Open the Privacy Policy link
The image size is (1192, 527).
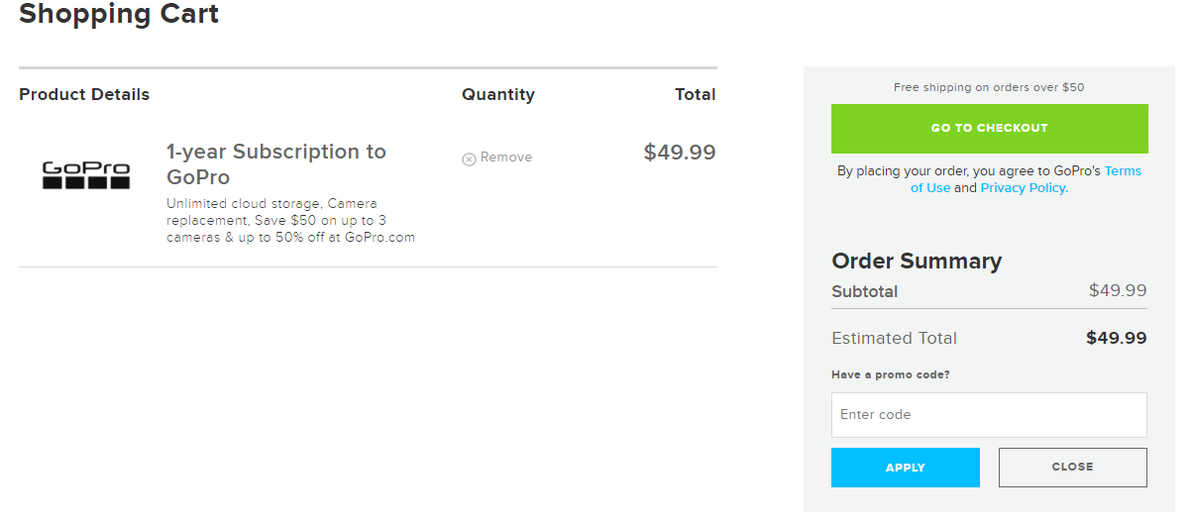pos(1024,188)
